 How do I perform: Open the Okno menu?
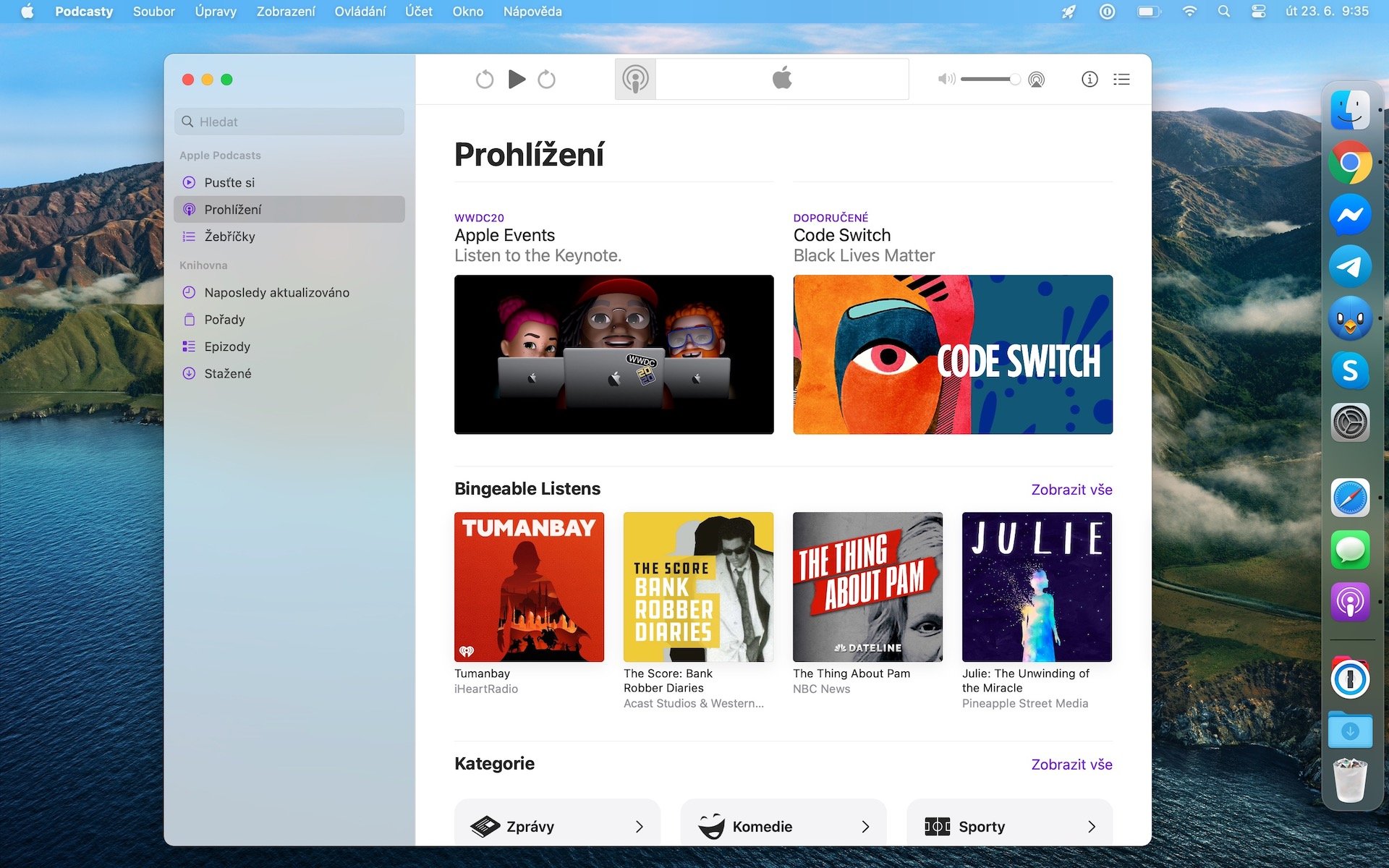(x=467, y=12)
